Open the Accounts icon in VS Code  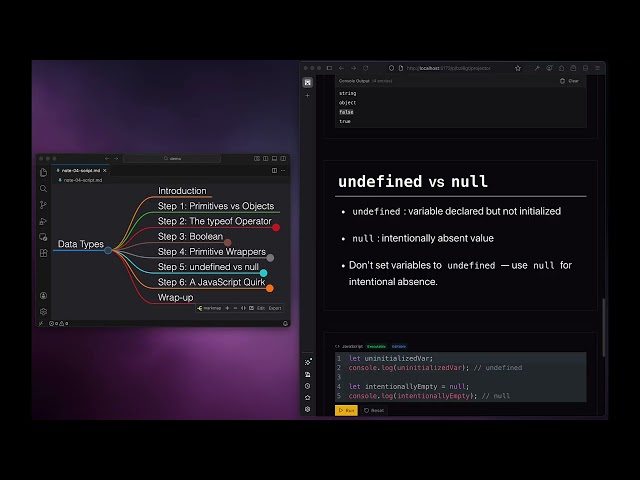(x=43, y=296)
